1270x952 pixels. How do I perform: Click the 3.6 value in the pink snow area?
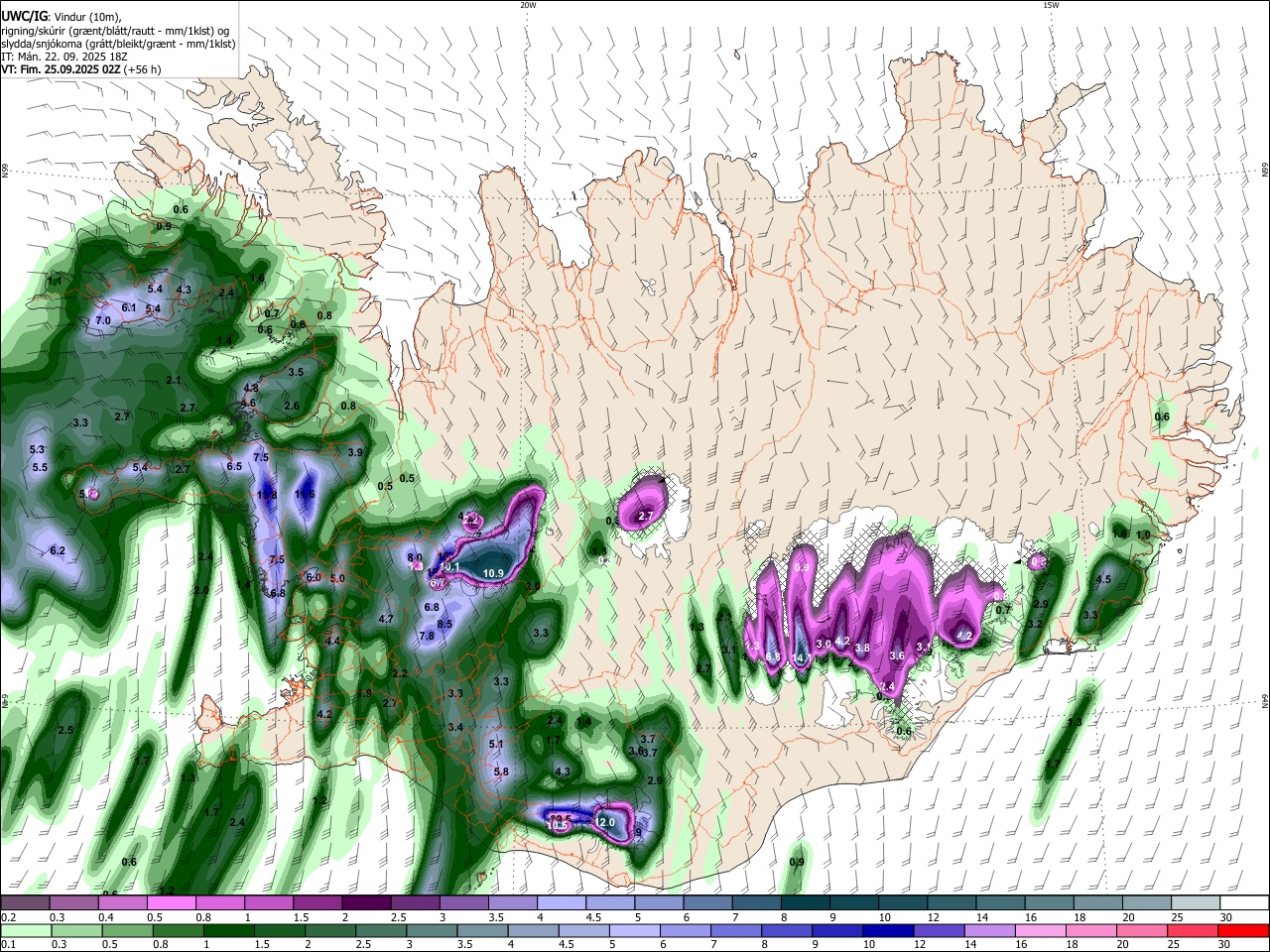pos(897,655)
